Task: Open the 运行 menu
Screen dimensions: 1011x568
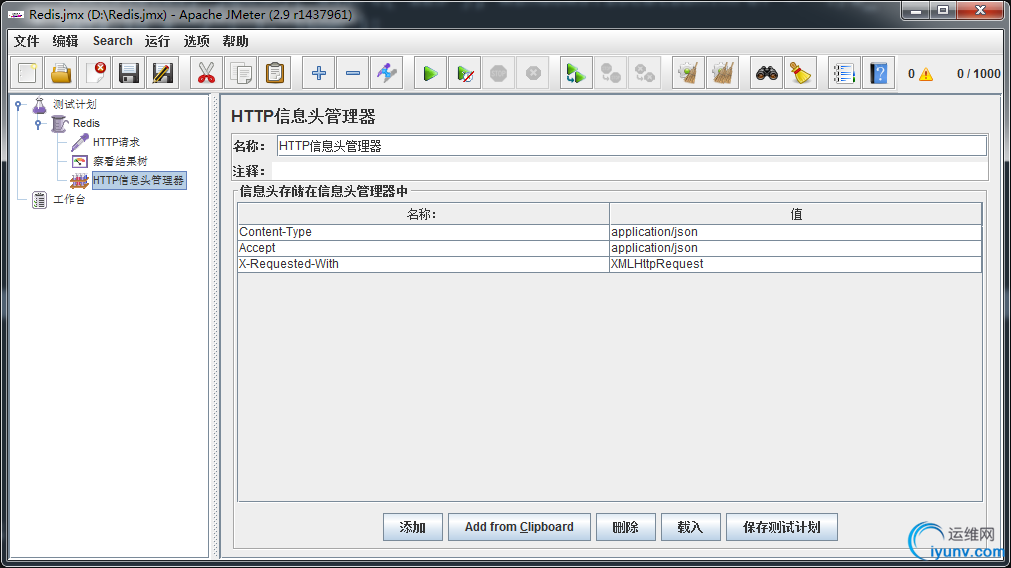Action: coord(157,41)
